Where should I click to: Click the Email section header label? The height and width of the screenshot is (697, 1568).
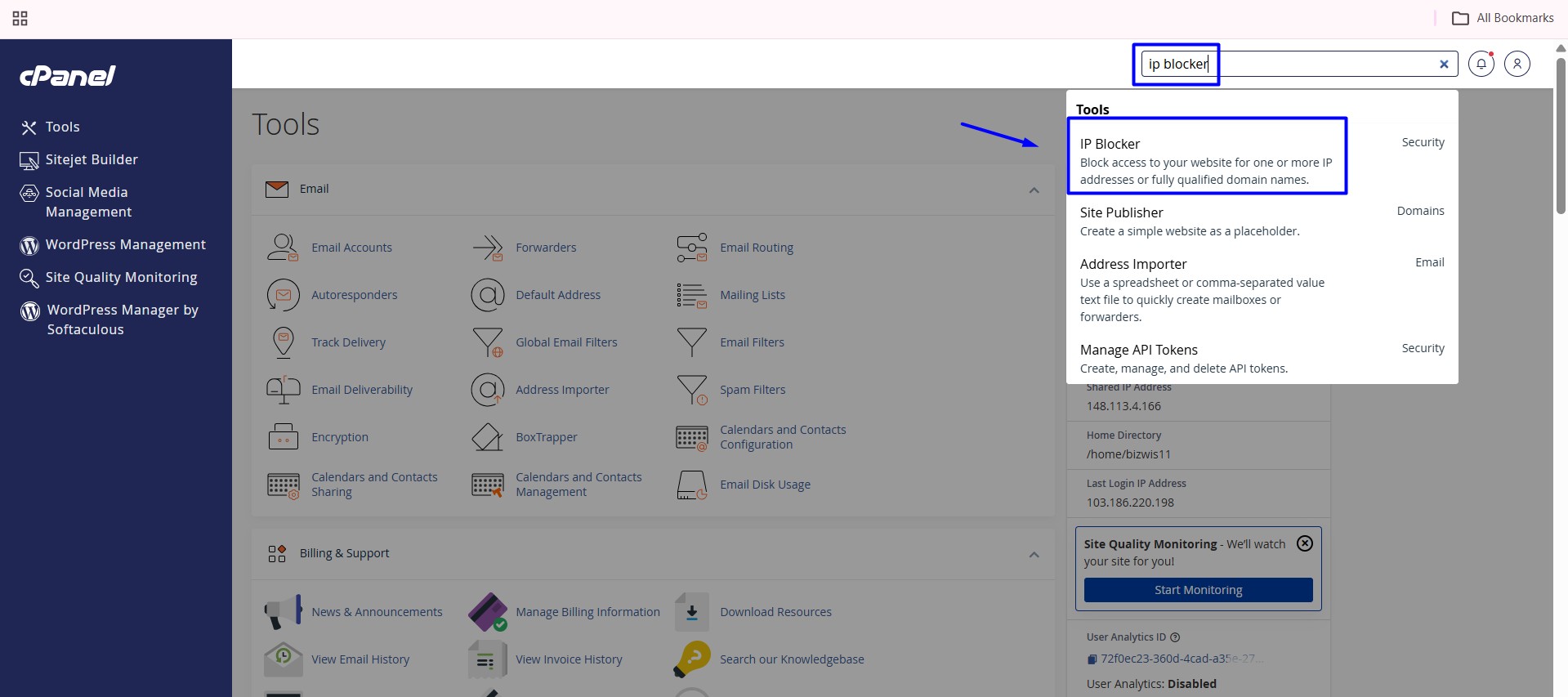(x=314, y=189)
